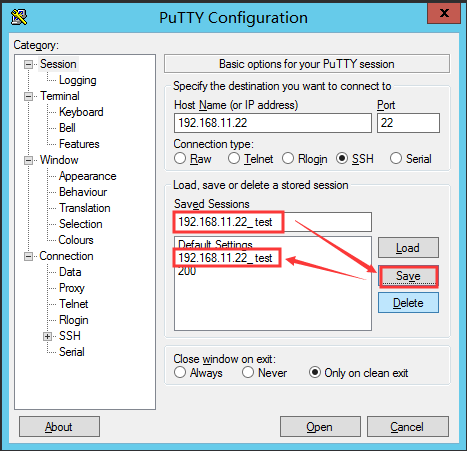Click the Save session button
Viewport: 467px width, 451px height.
point(408,276)
